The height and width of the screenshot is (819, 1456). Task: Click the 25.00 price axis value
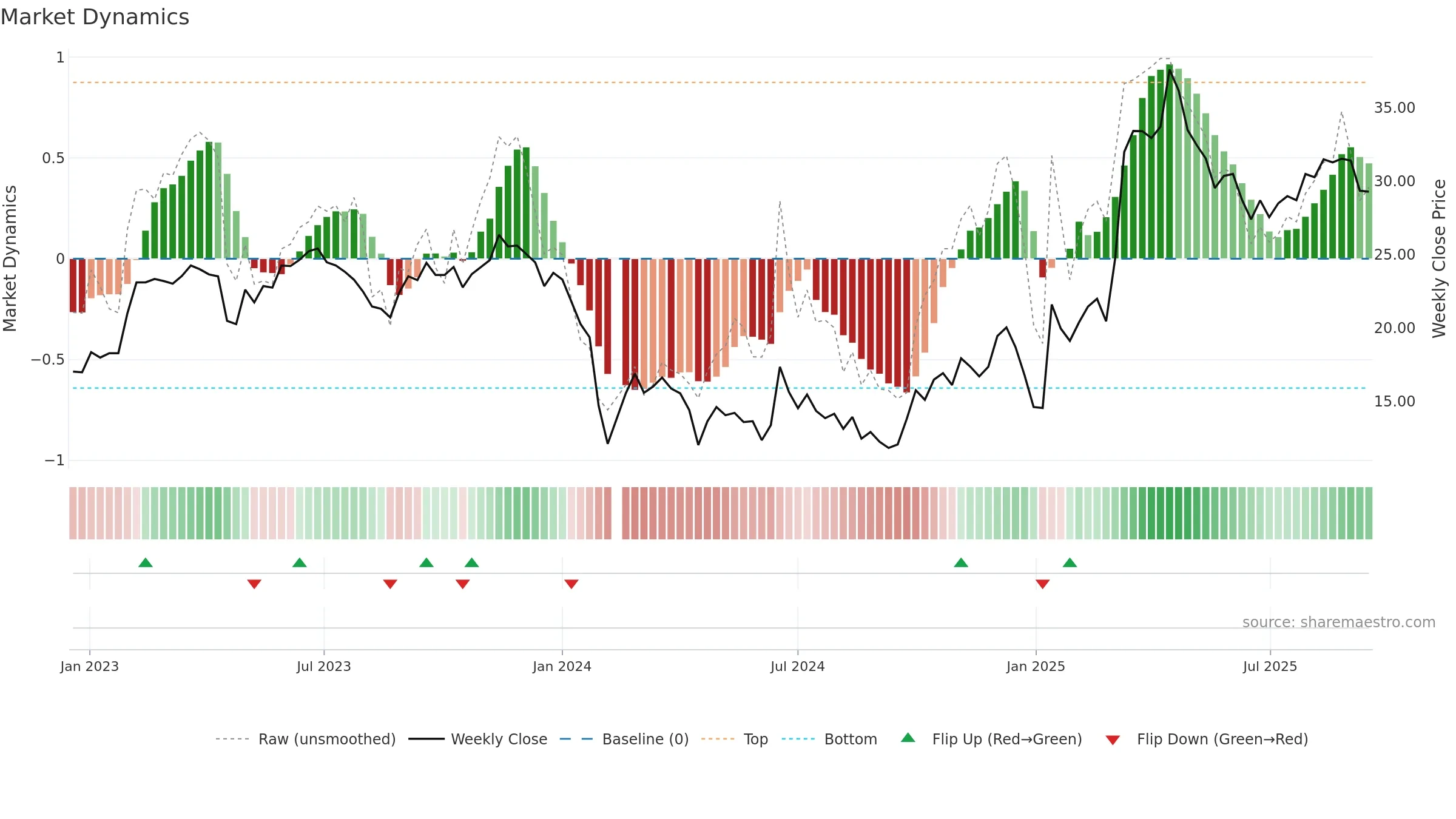tap(1395, 255)
